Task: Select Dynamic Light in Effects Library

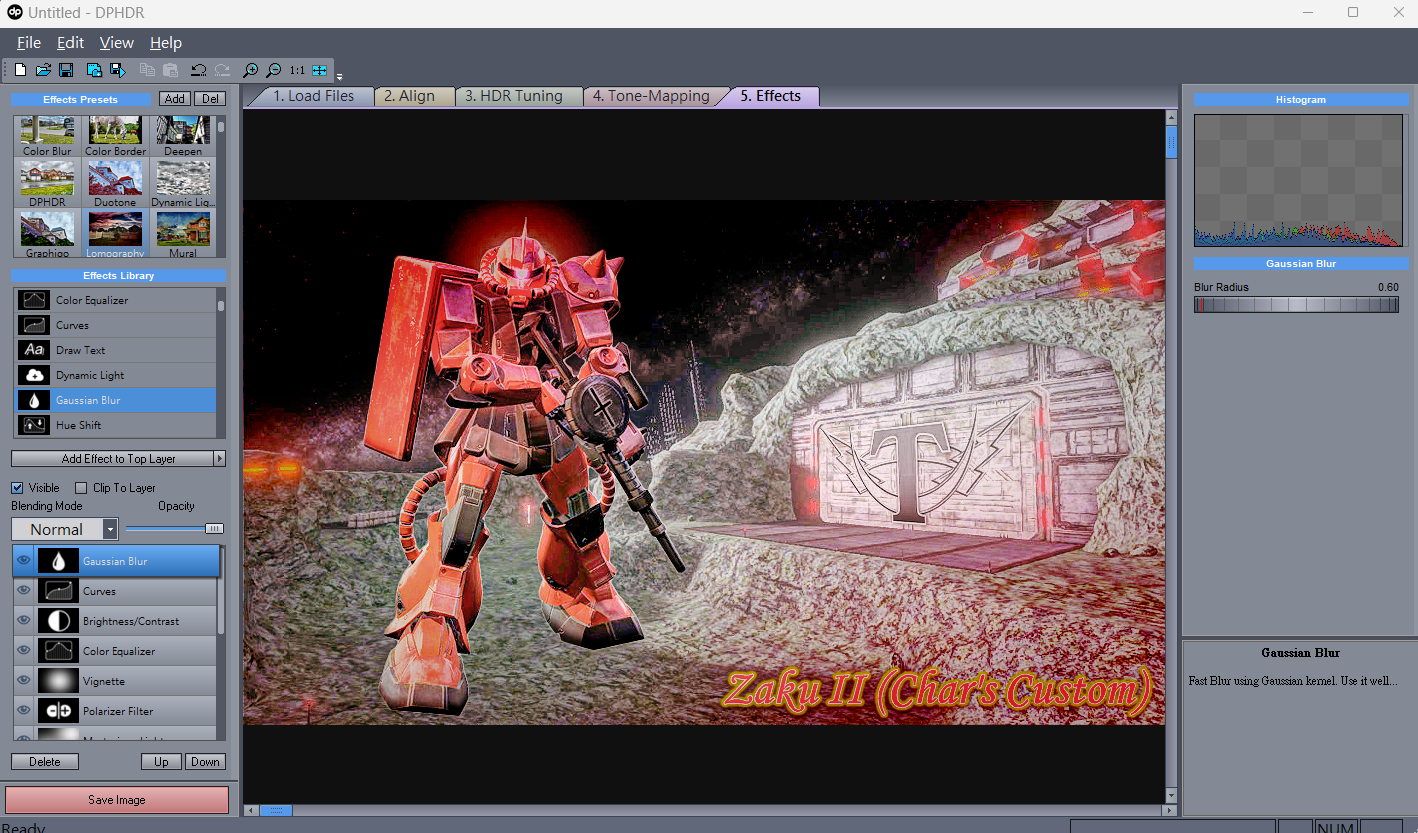Action: (115, 375)
